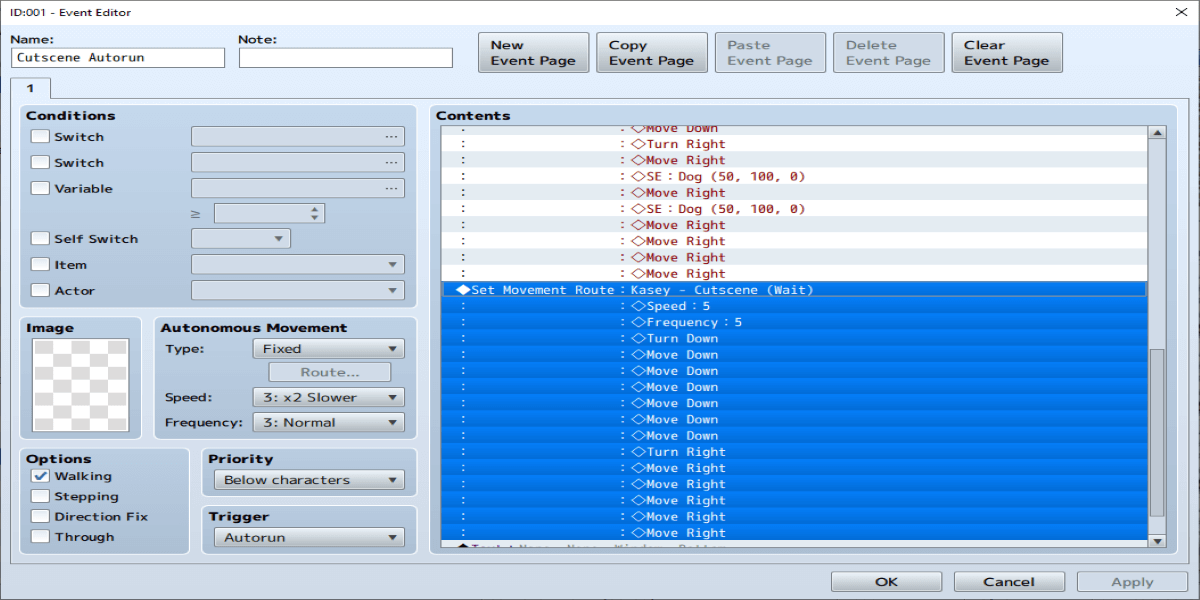The height and width of the screenshot is (600, 1200).
Task: Click the ellipsis button of the Variable condition
Action: coord(390,188)
